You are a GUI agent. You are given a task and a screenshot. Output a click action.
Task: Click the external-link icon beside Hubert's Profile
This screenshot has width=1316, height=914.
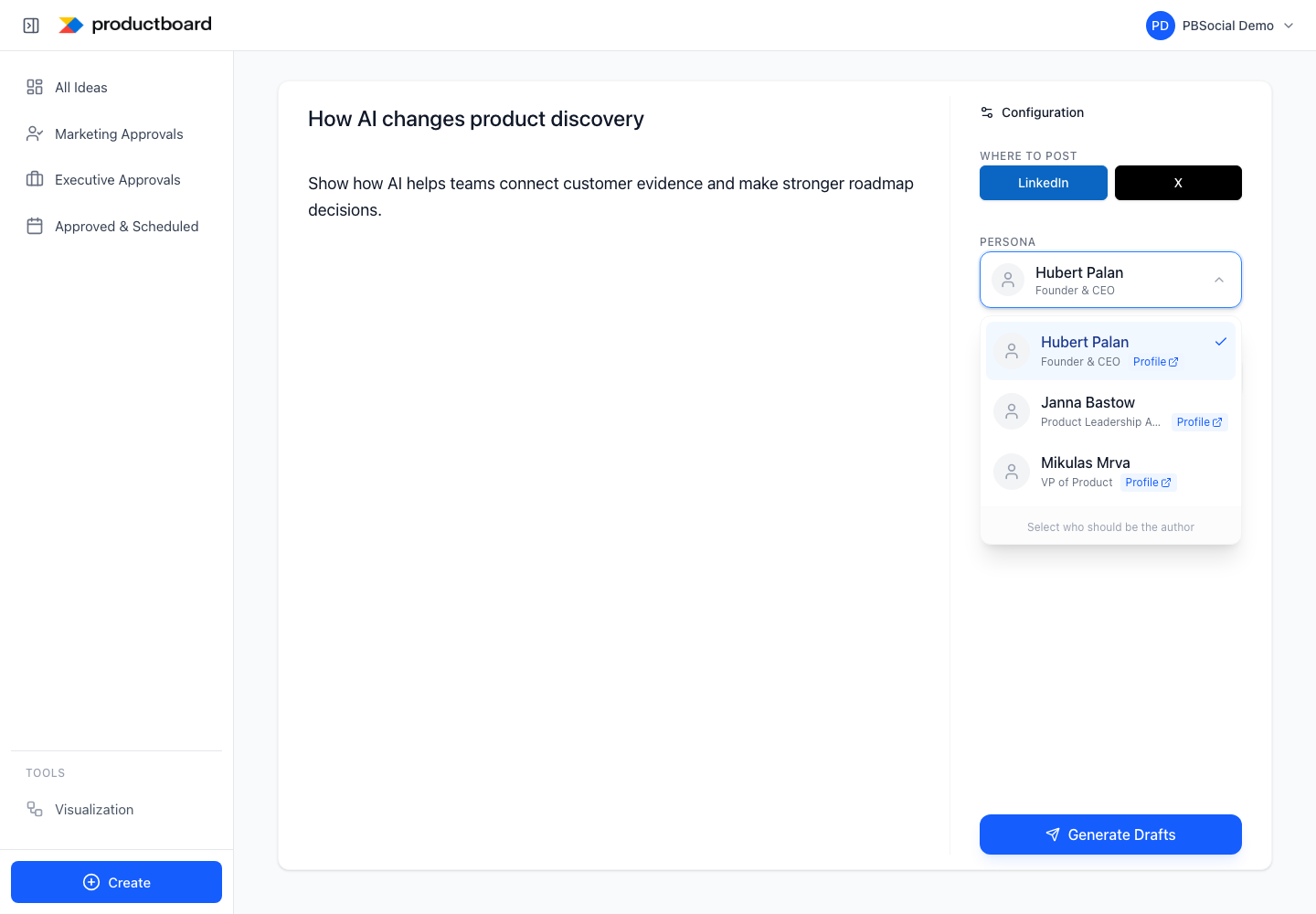point(1173,362)
